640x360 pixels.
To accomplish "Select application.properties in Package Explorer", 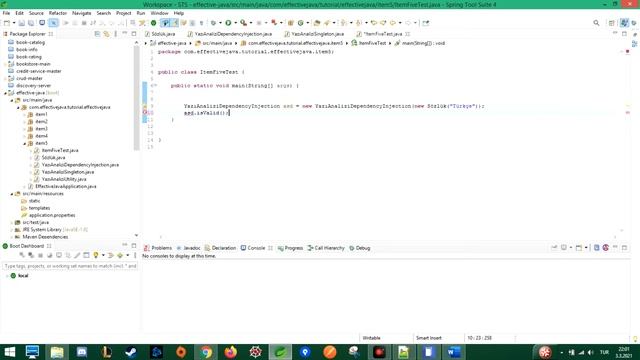I will click(x=52, y=215).
